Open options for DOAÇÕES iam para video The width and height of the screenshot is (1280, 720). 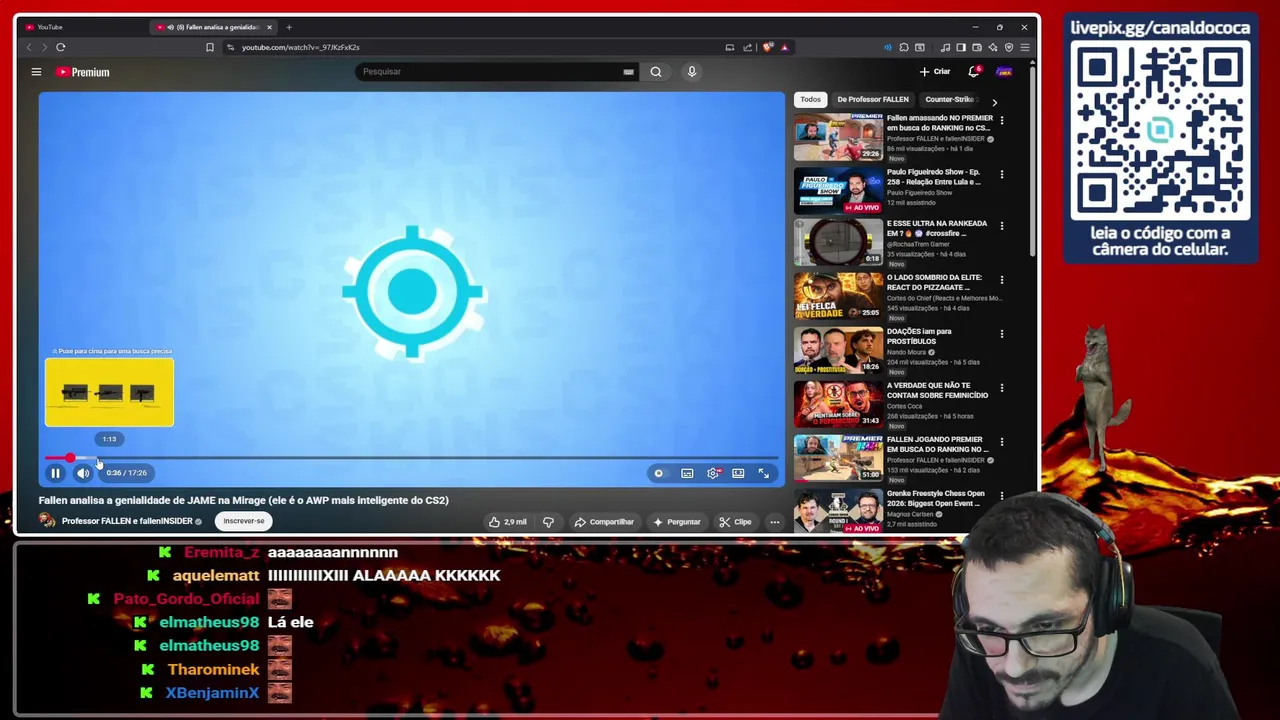click(1002, 334)
